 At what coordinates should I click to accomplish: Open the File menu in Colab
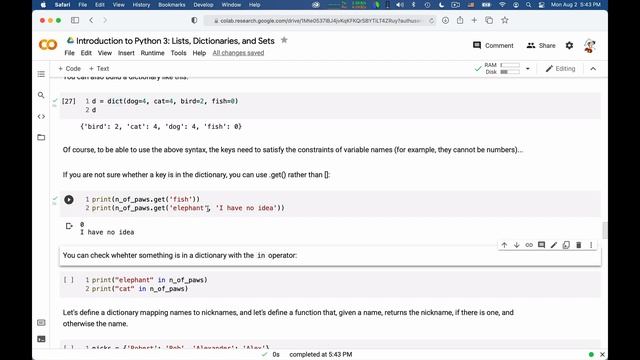69,53
